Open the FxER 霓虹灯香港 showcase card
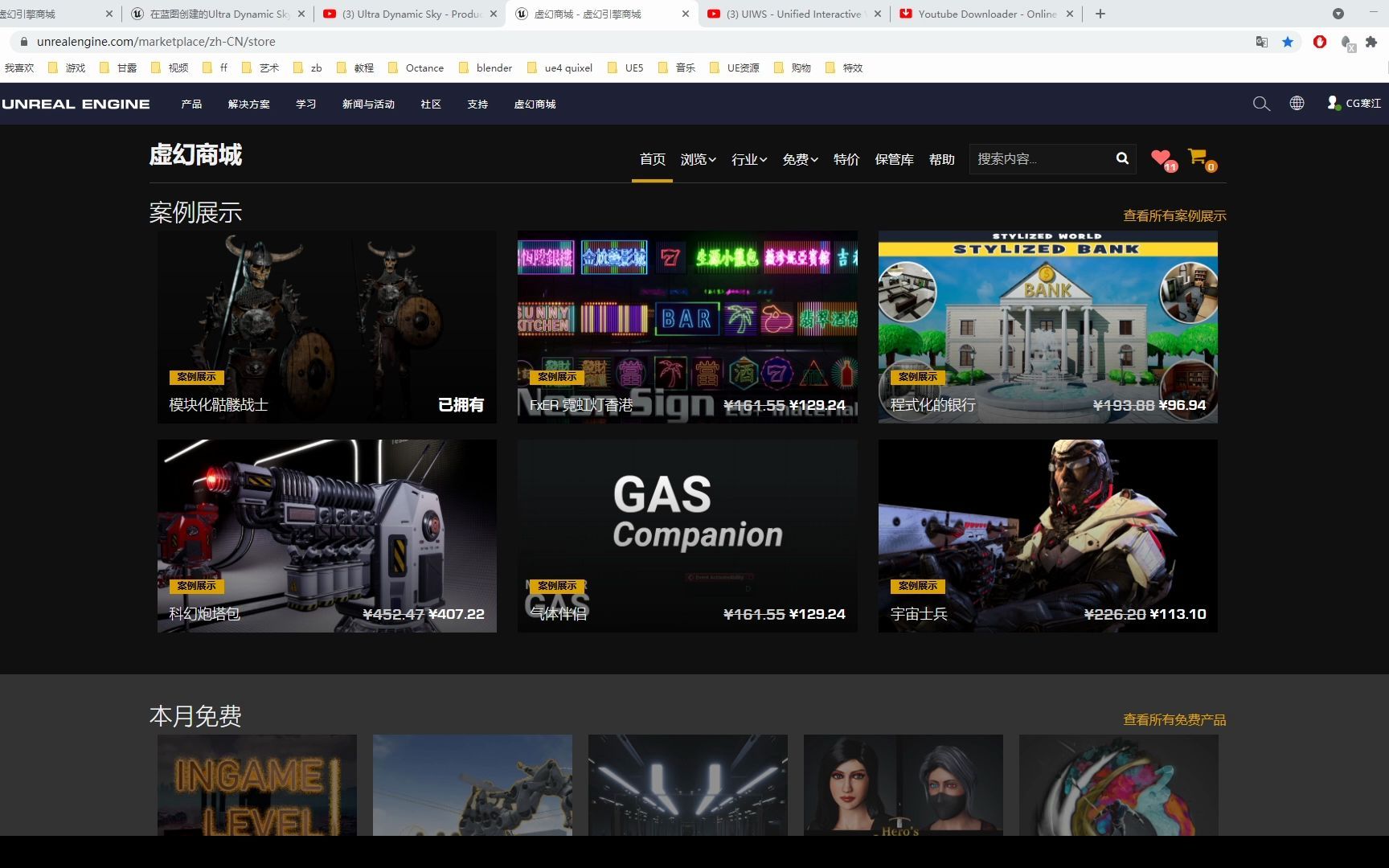 click(687, 327)
